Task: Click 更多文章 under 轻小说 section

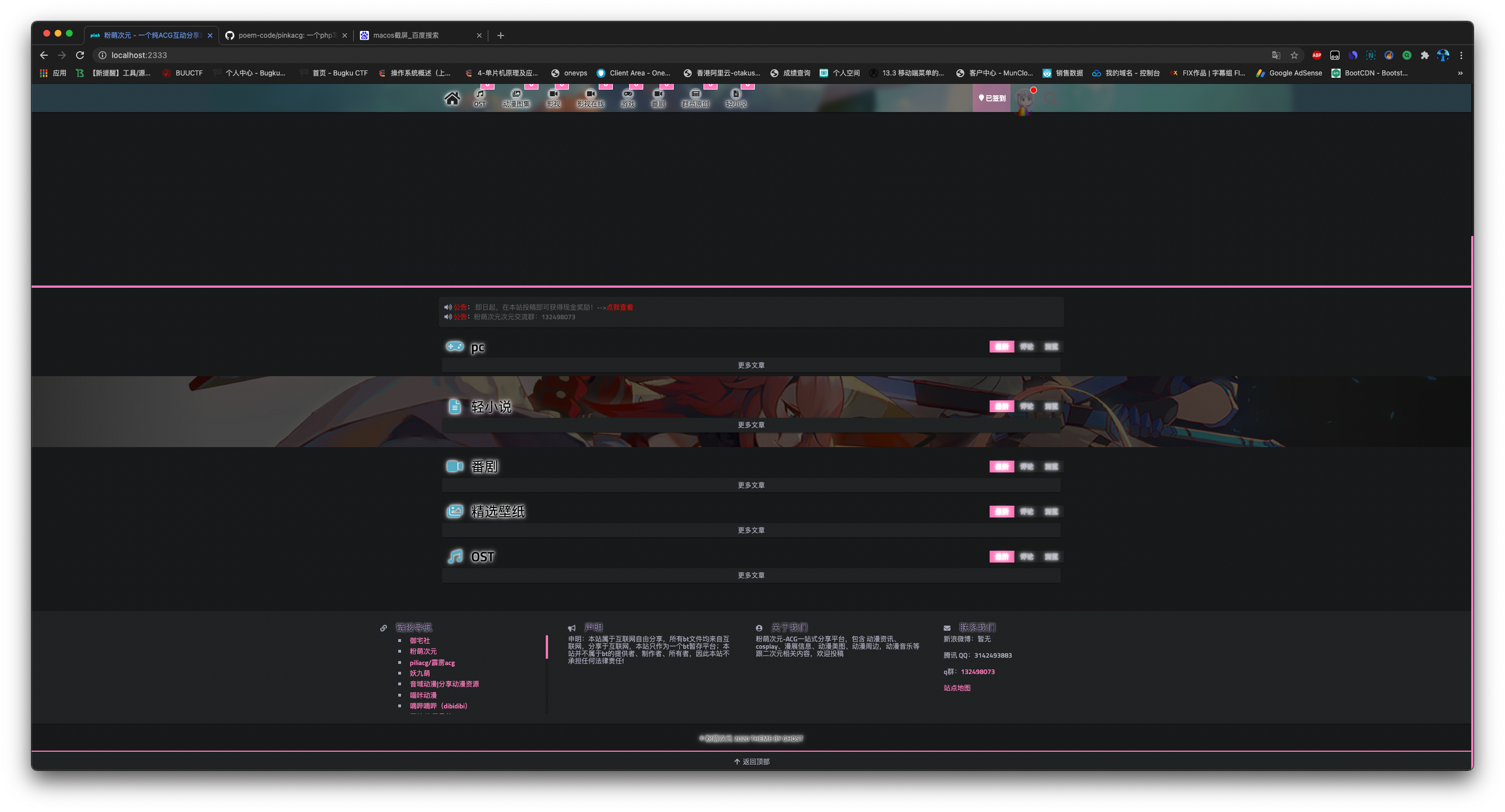Action: [x=751, y=425]
